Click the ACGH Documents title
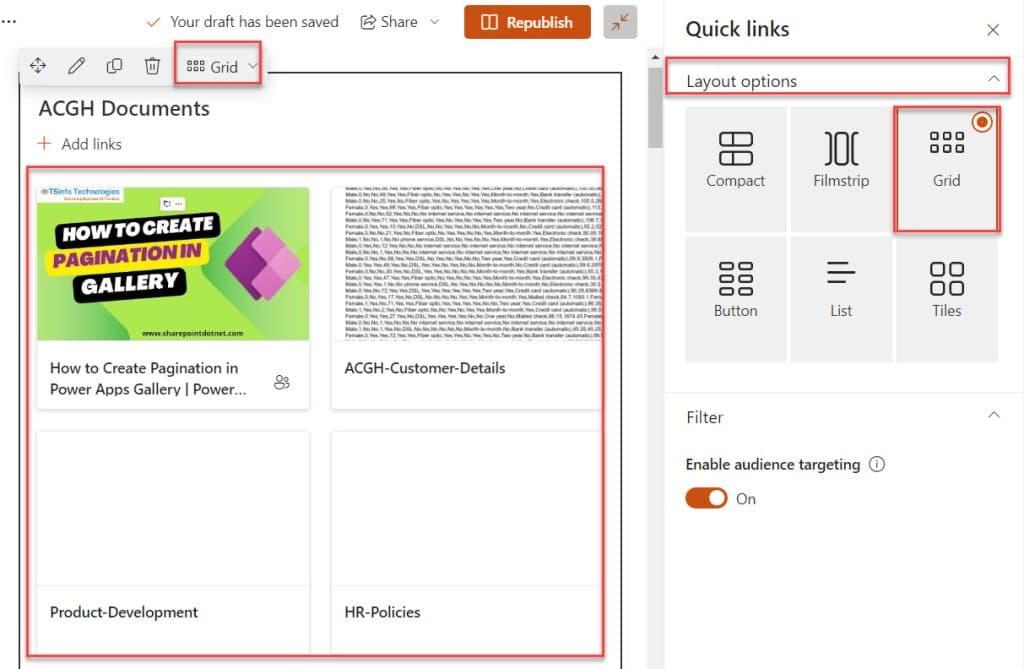The image size is (1024, 669). 124,108
